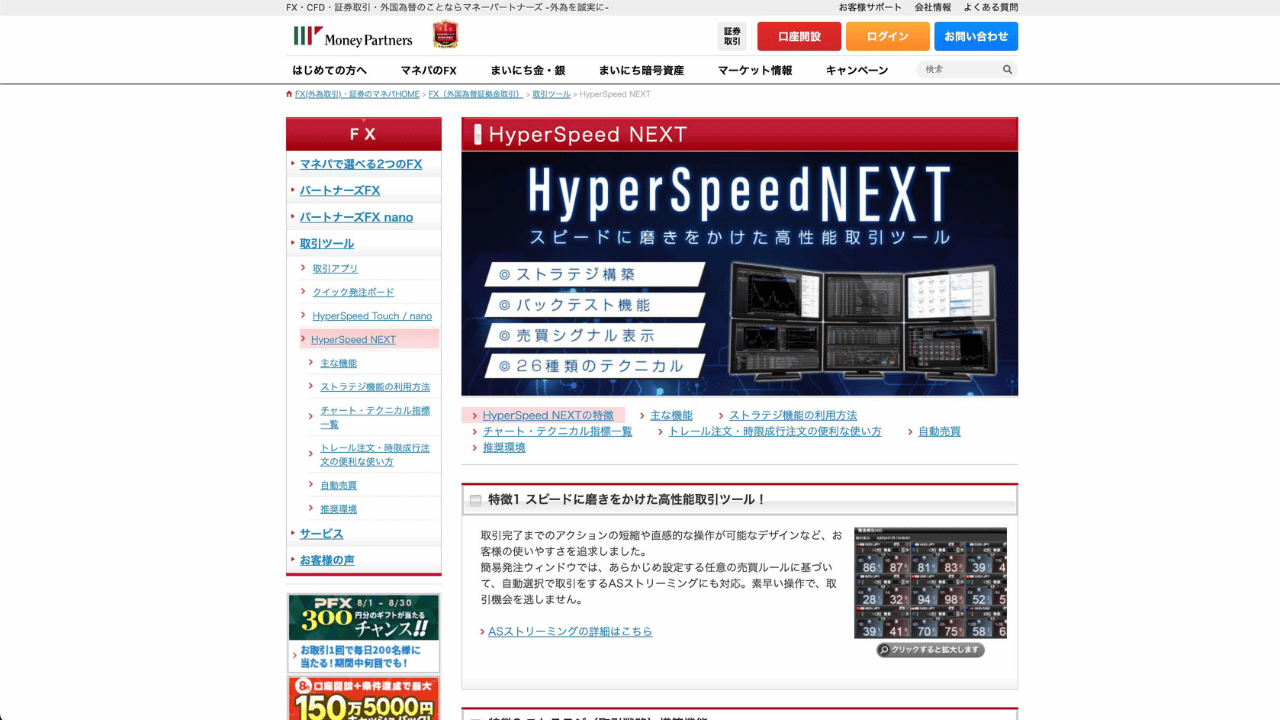Screen dimensions: 1280x720
Task: Open HyperSpeed Touch / nano in the sidebar
Action: pyautogui.click(x=372, y=316)
